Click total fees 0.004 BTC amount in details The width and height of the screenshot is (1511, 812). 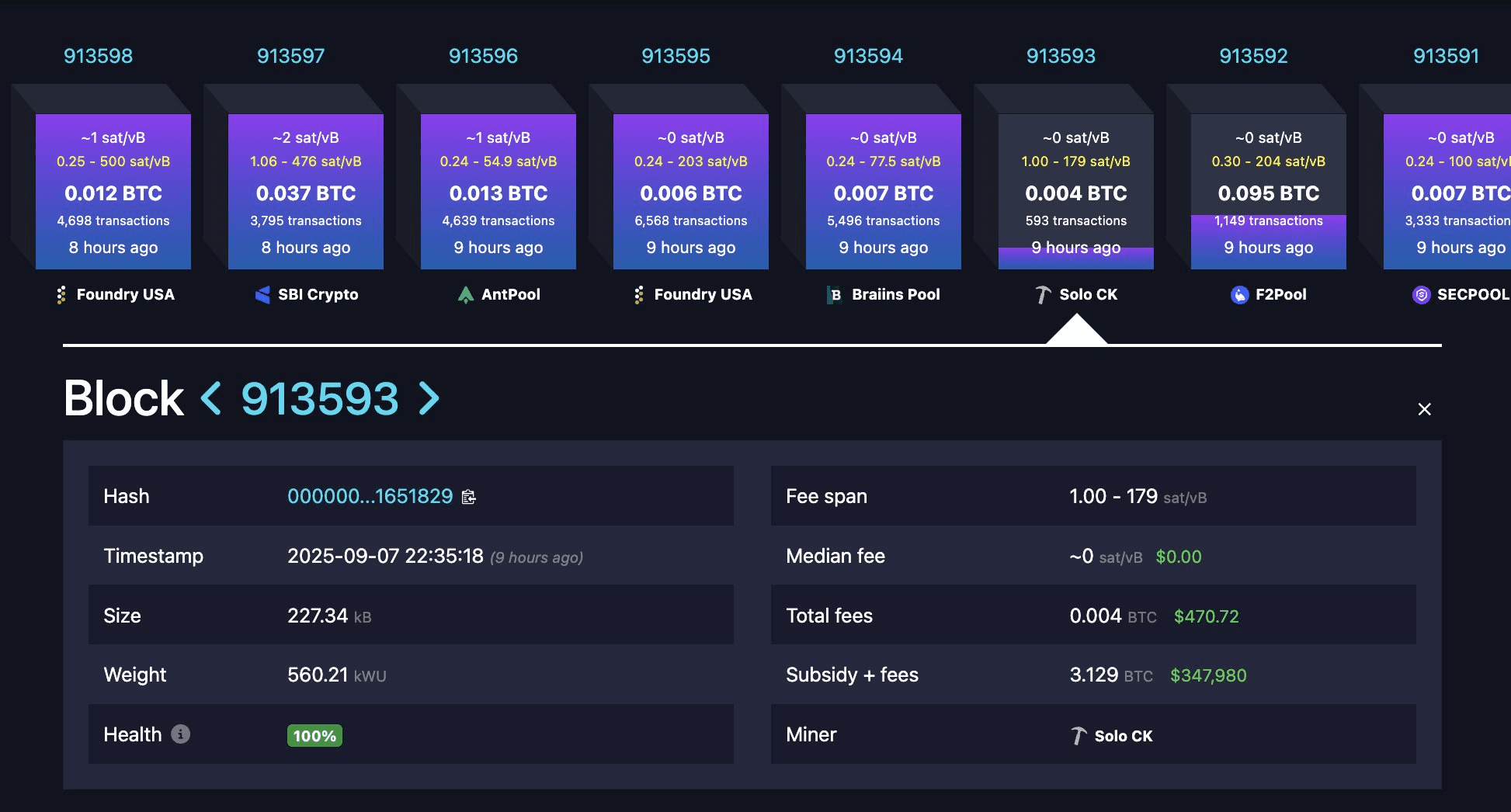(x=1113, y=616)
